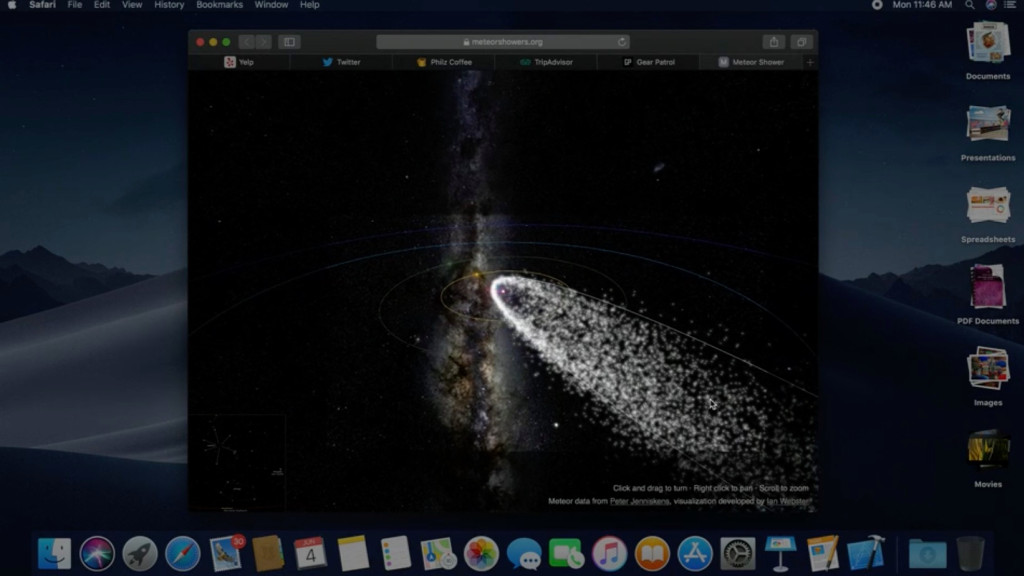1024x576 pixels.
Task: Add a new tab with plus button
Action: tap(810, 62)
